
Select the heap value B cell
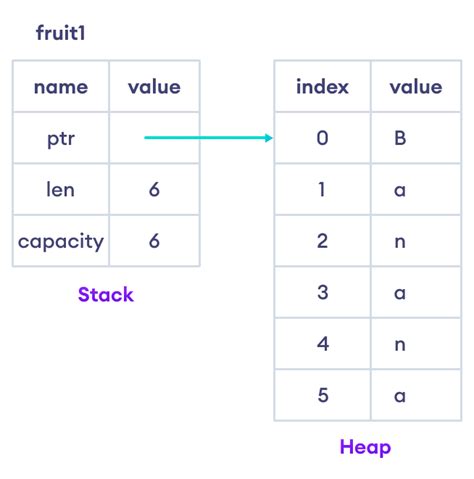tap(416, 138)
